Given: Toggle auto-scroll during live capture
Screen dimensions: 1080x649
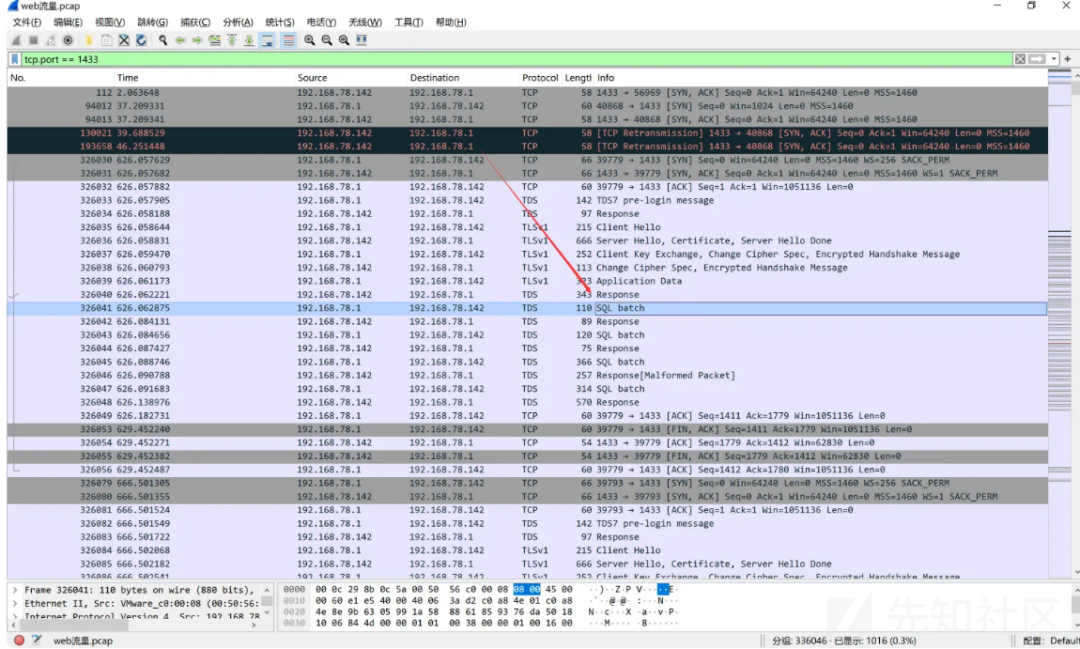Looking at the screenshot, I should 267,41.
